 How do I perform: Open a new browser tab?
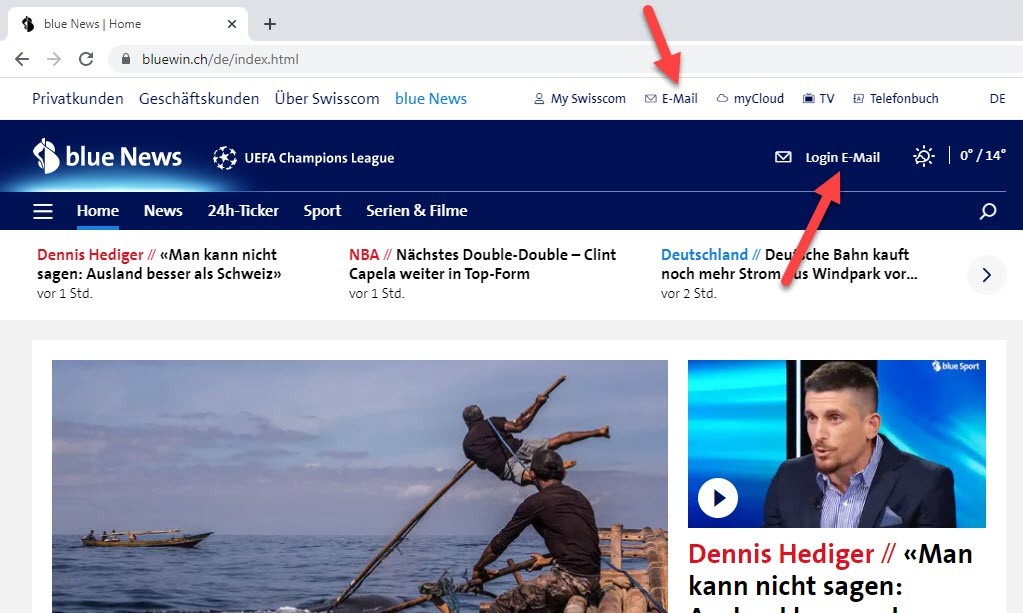(x=269, y=24)
